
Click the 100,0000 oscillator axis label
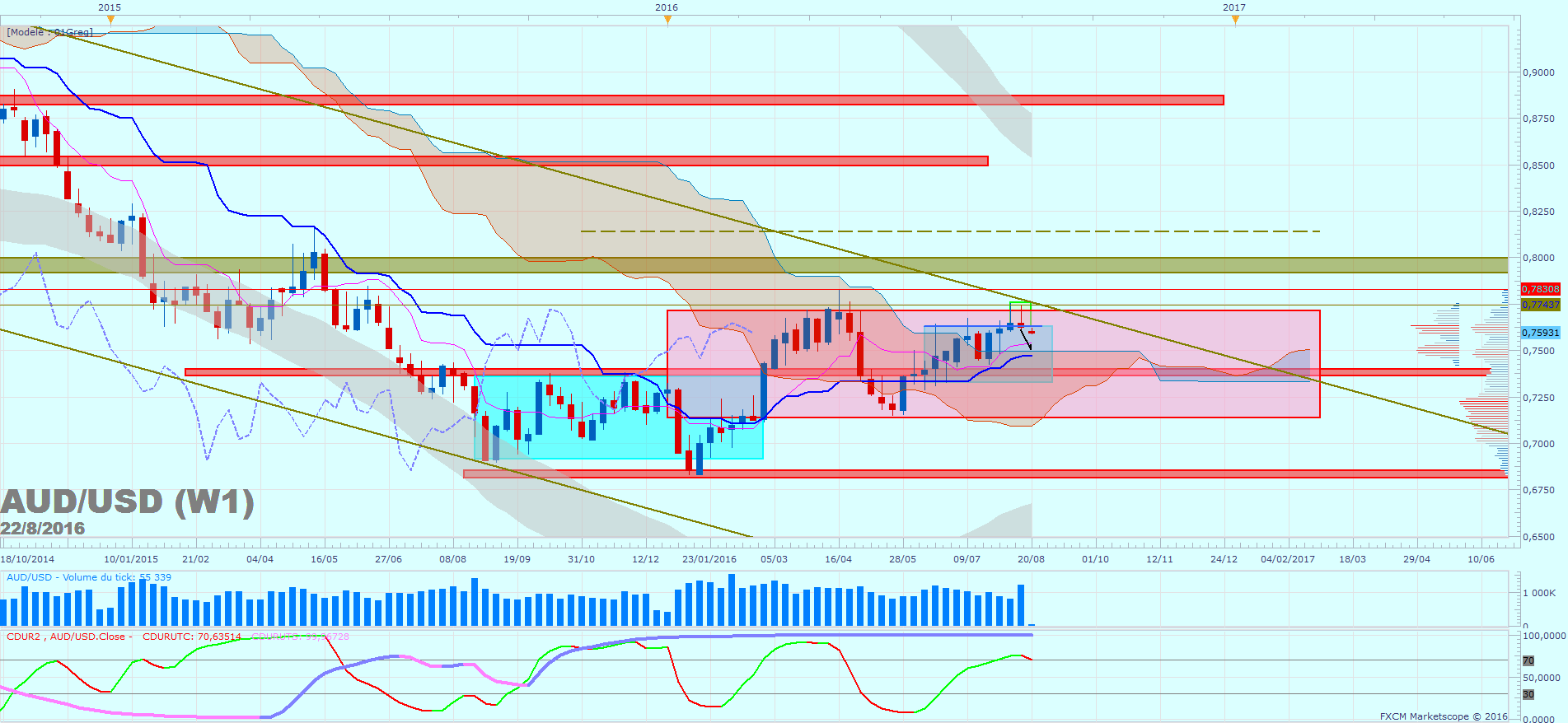pyautogui.click(x=1544, y=636)
